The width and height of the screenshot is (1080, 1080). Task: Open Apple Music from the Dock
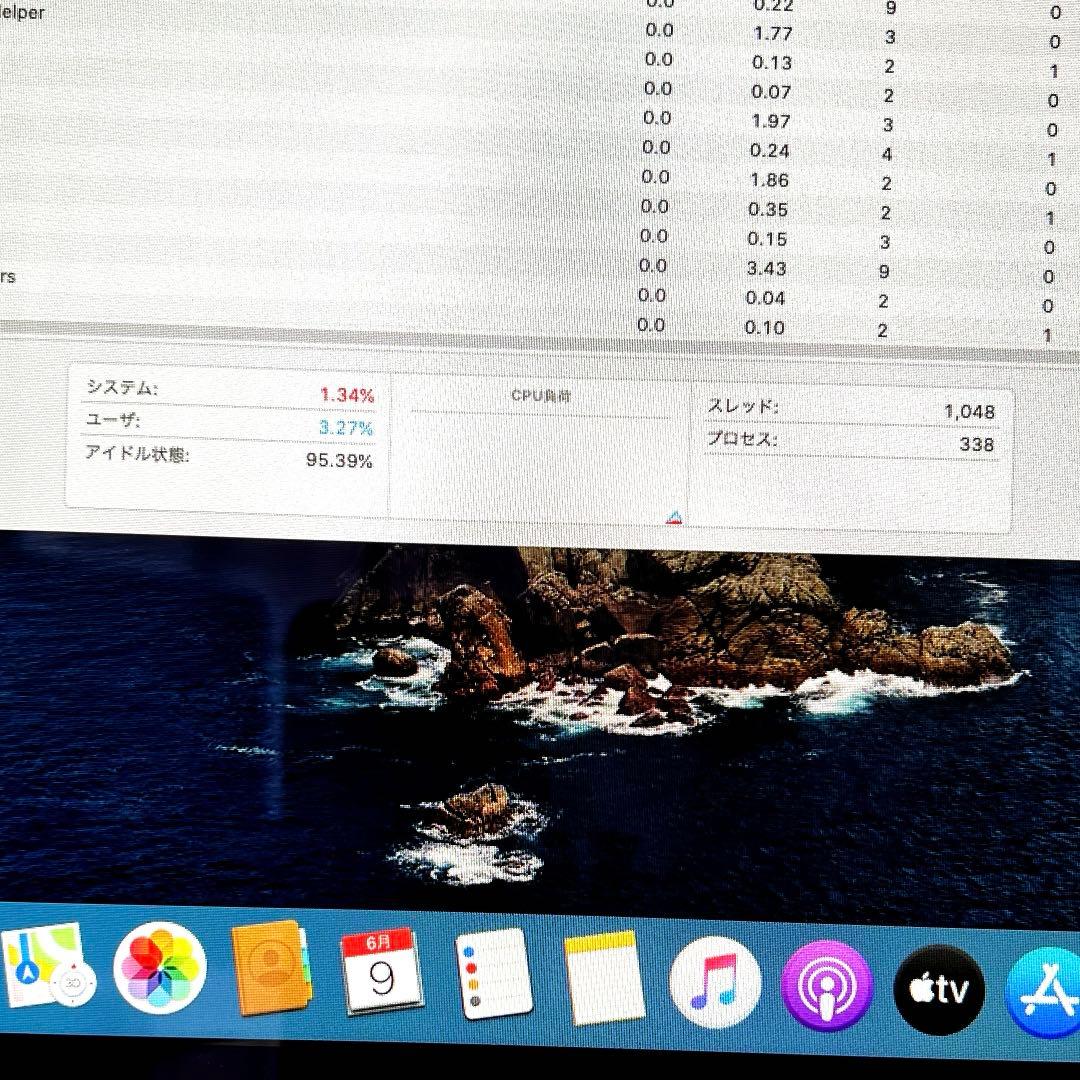[x=716, y=983]
